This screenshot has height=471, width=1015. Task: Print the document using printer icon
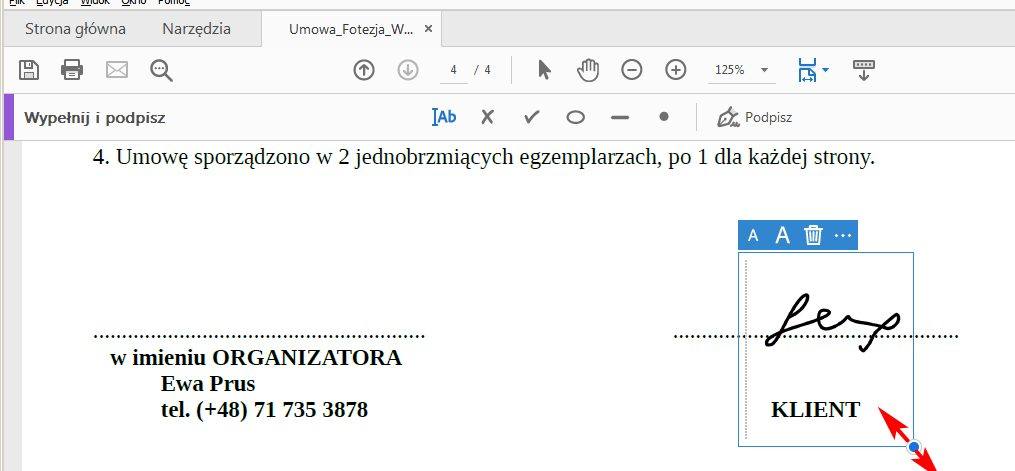click(x=72, y=70)
